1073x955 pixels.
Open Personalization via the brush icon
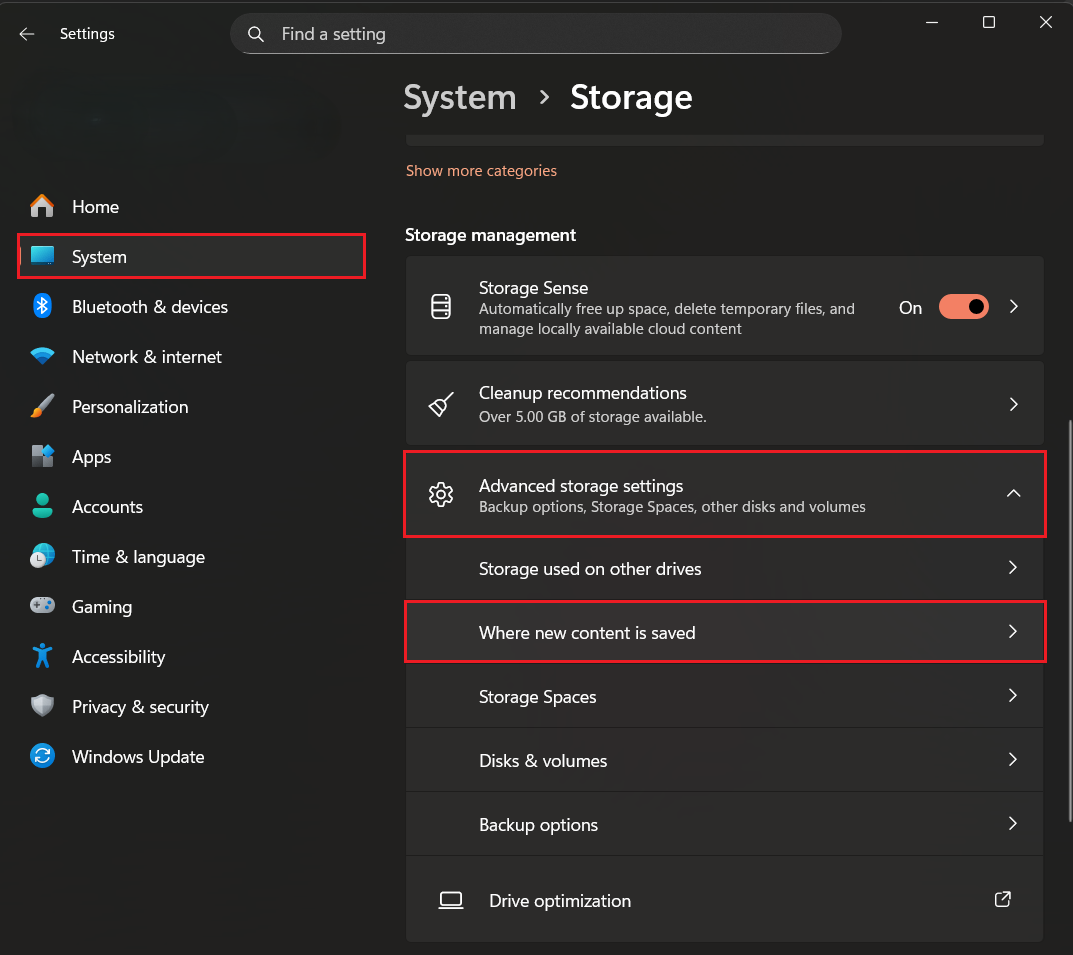pos(40,406)
